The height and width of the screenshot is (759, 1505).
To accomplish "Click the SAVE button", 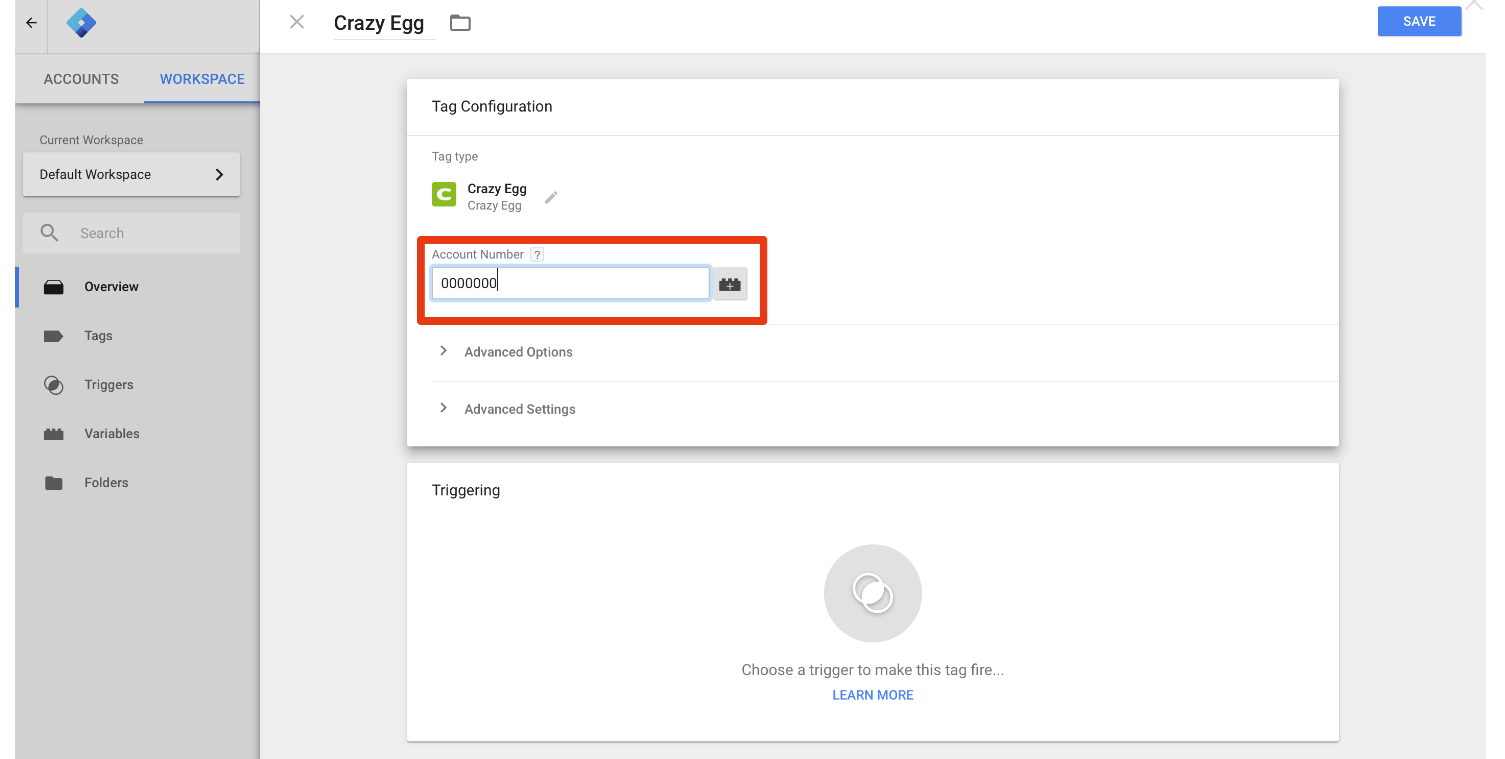I will click(1419, 22).
